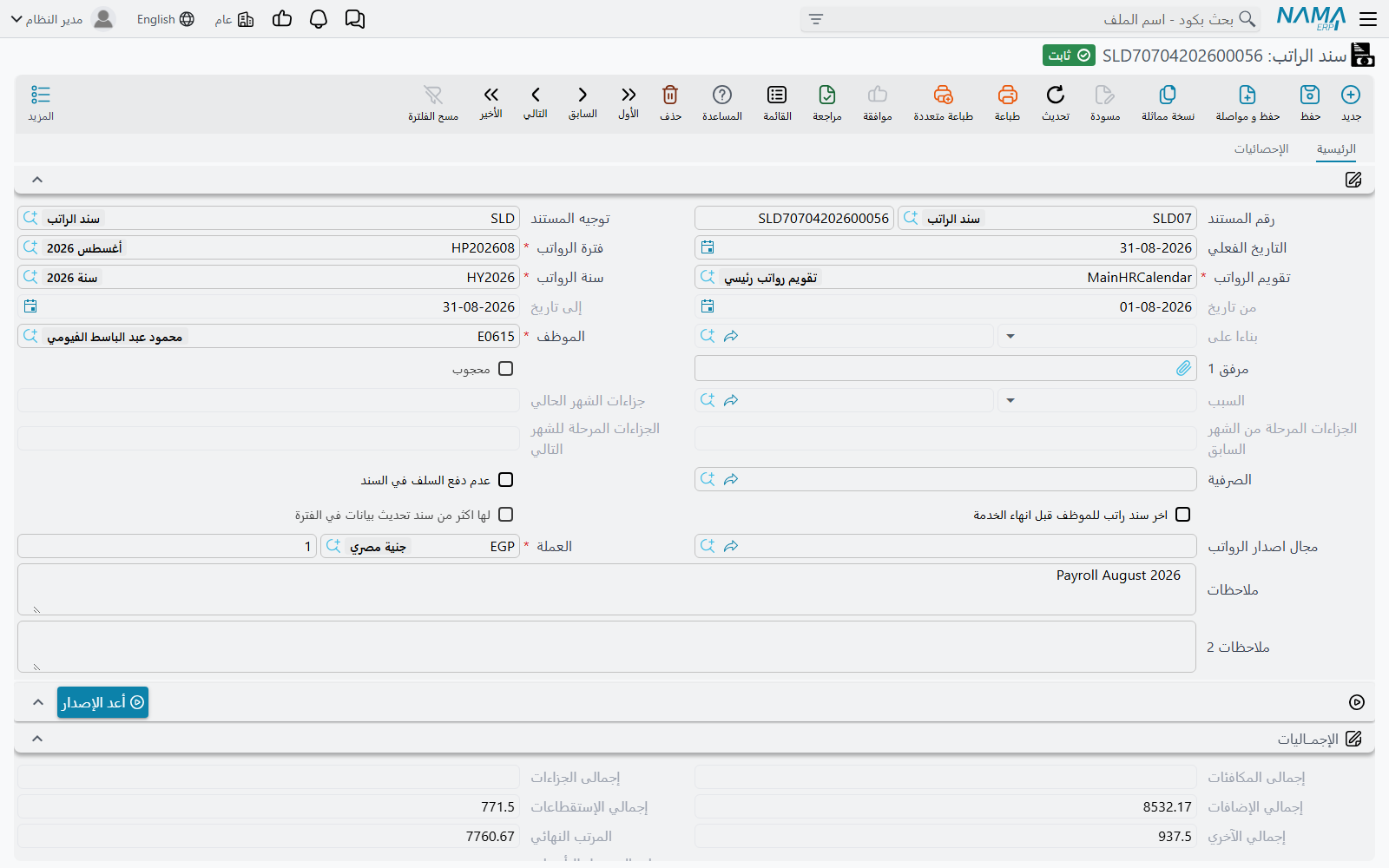Open search filter options icon
1389x868 pixels.
[815, 19]
